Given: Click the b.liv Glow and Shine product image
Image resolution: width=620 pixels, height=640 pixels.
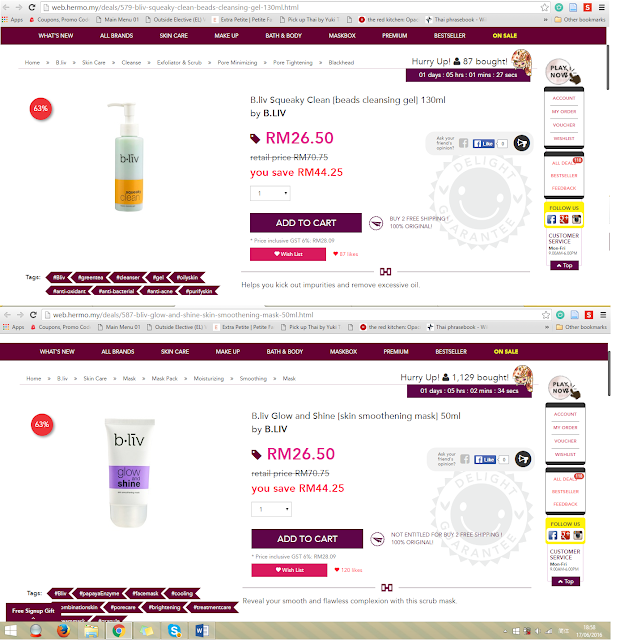Looking at the screenshot, I should [129, 473].
